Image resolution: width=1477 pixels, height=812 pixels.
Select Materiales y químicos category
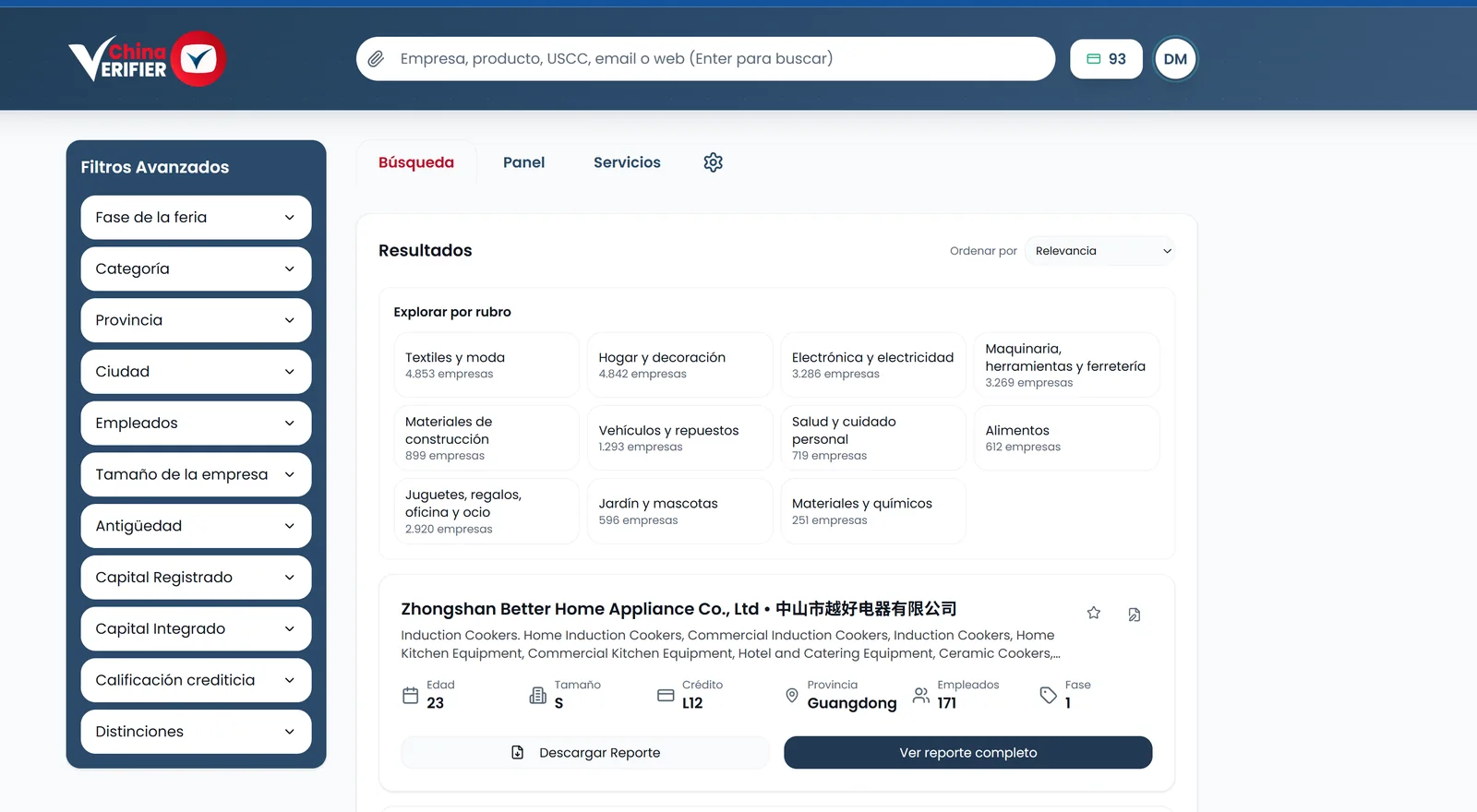[x=873, y=511]
